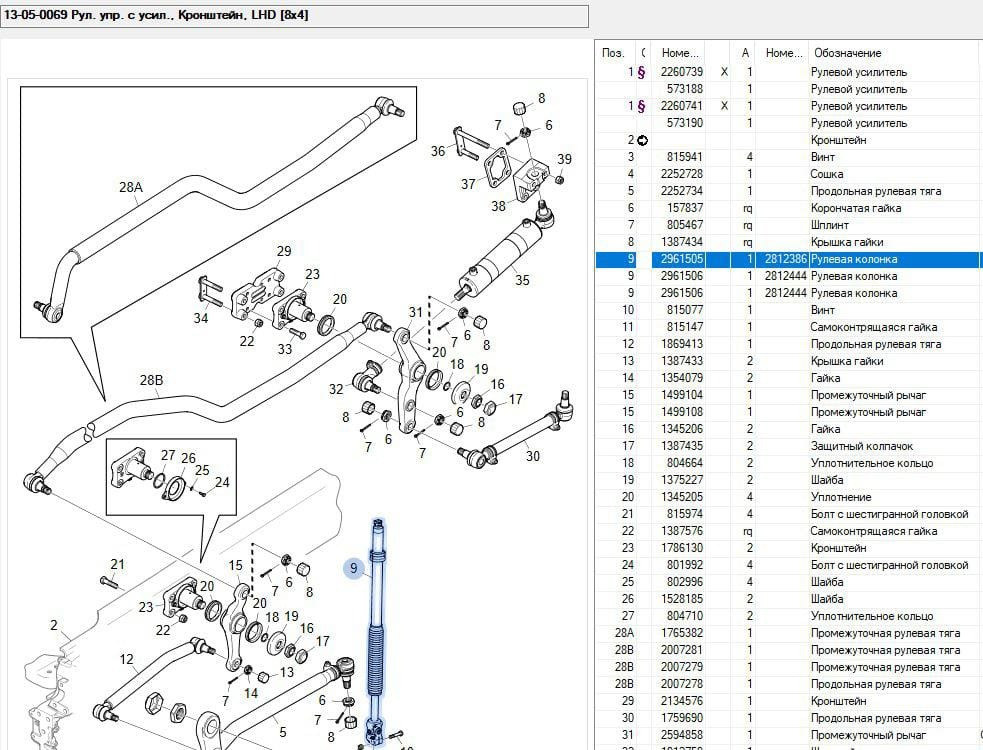
Task: Click part number 1765382 for position 28A
Action: [x=682, y=633]
